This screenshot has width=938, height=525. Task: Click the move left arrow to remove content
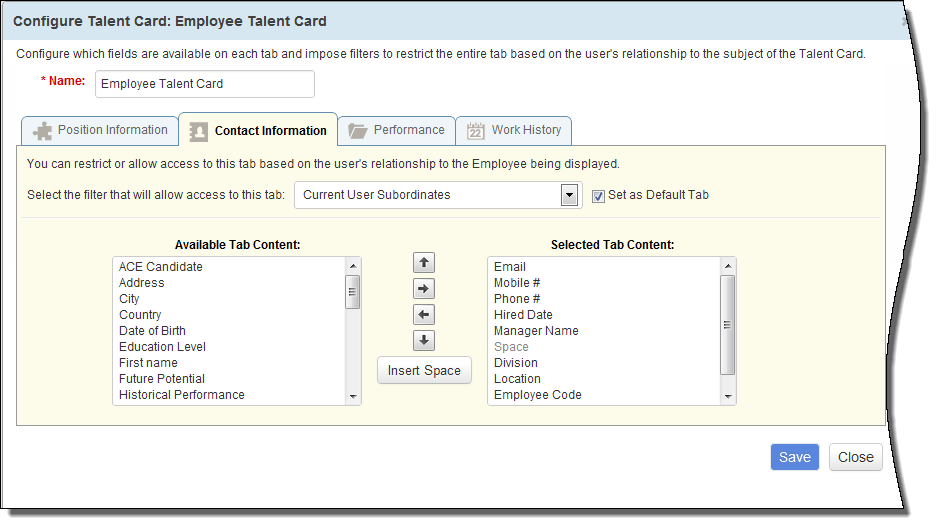tap(424, 315)
